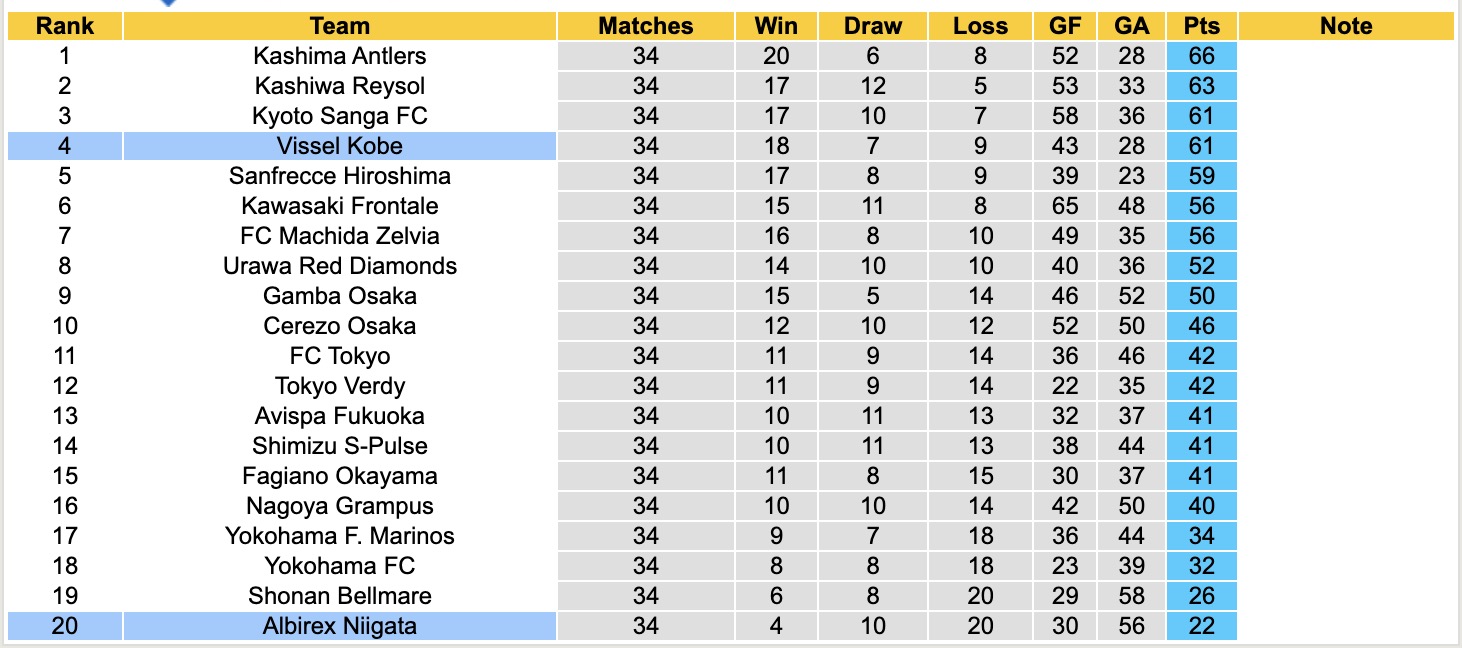
Task: Click Shonan Bellmare's 26 points cell
Action: [1201, 596]
